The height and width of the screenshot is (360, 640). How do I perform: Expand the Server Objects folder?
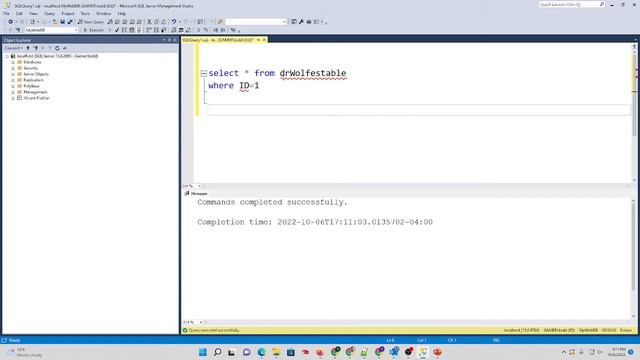[13, 74]
